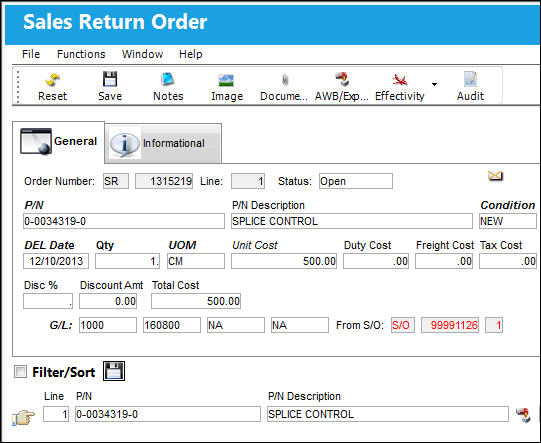Click the toolbar drag handle grip
Viewport: 541px width, 443px height.
coord(18,86)
